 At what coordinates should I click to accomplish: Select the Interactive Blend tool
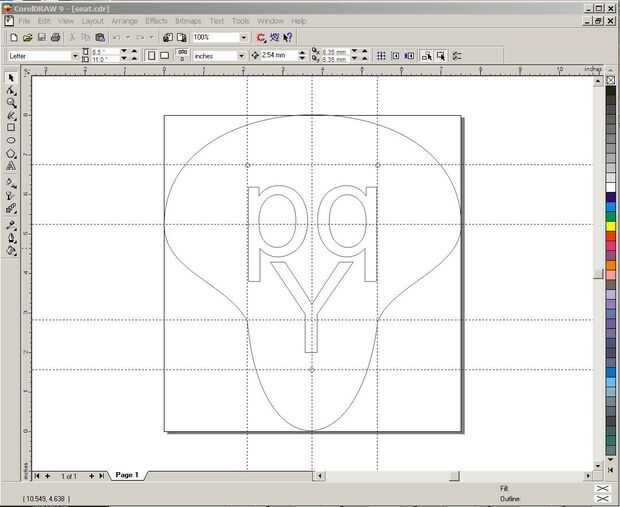click(x=11, y=208)
